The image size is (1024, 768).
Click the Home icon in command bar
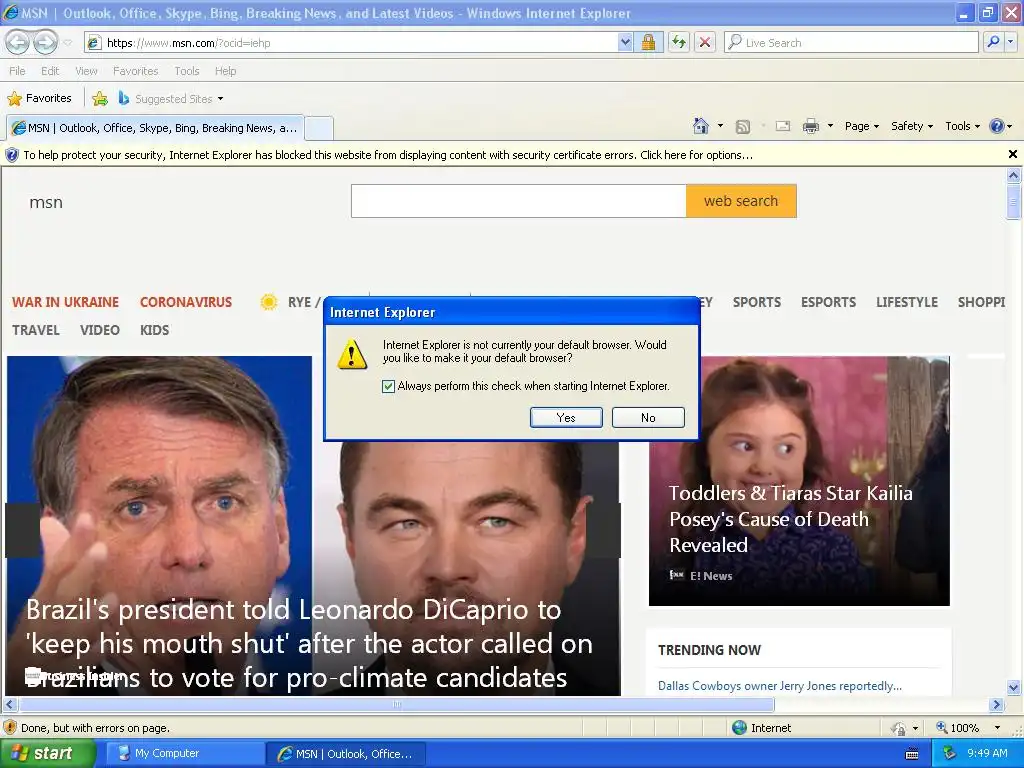coord(701,126)
